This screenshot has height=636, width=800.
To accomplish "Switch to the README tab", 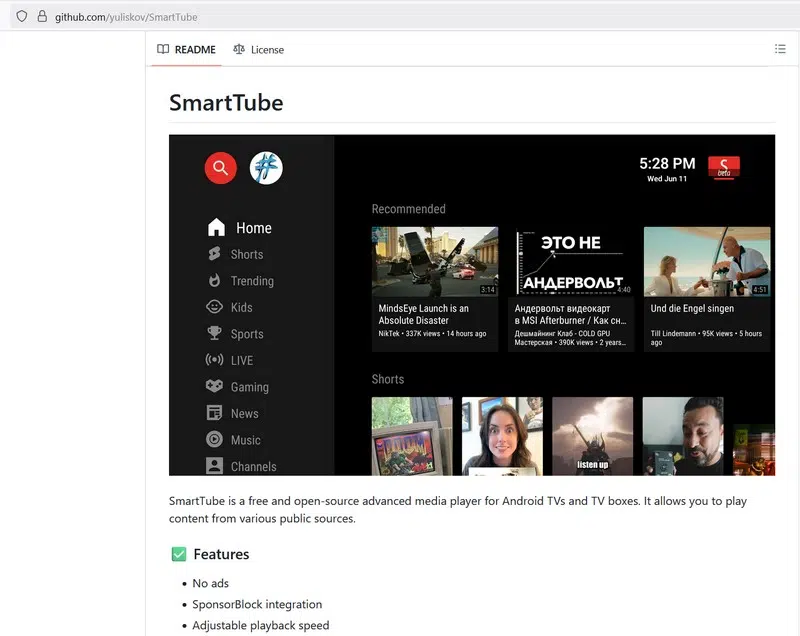I will [x=193, y=48].
